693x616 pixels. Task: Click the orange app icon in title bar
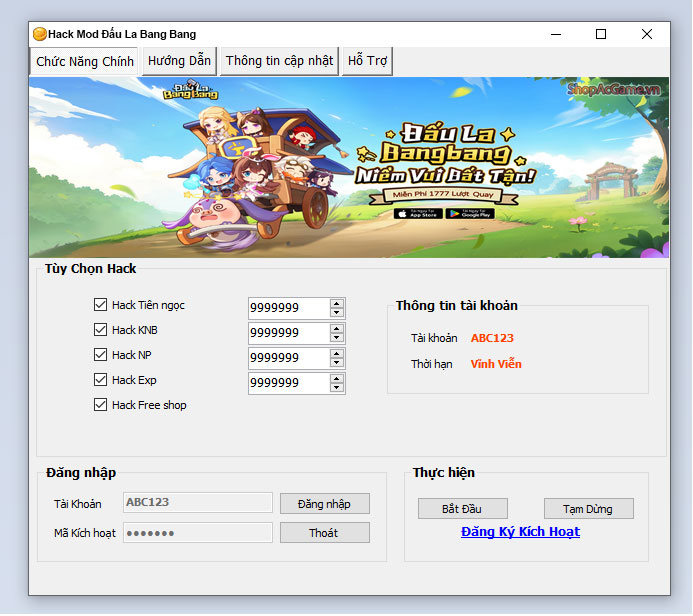[x=40, y=34]
